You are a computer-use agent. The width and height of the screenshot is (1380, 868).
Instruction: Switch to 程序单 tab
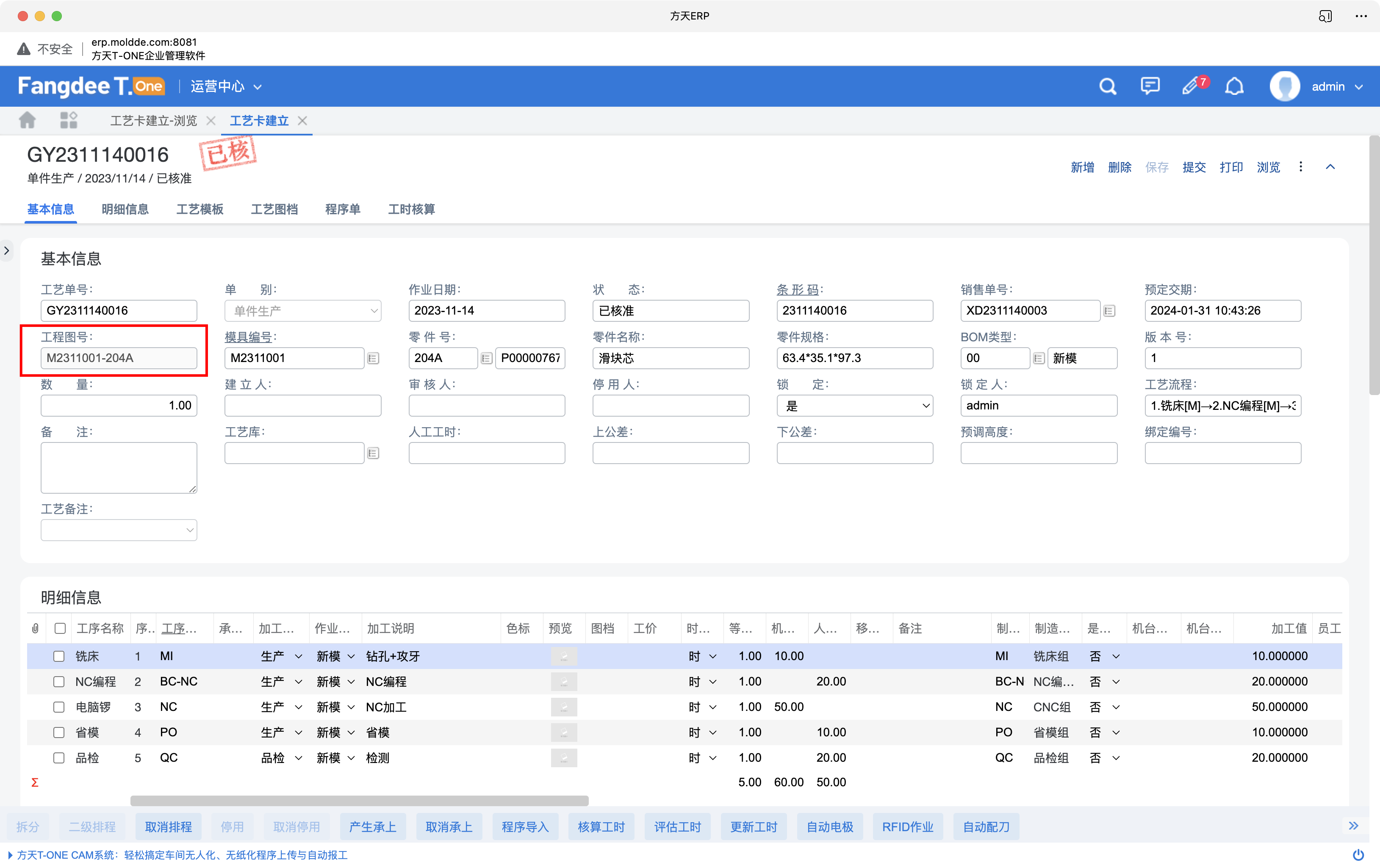[x=343, y=209]
